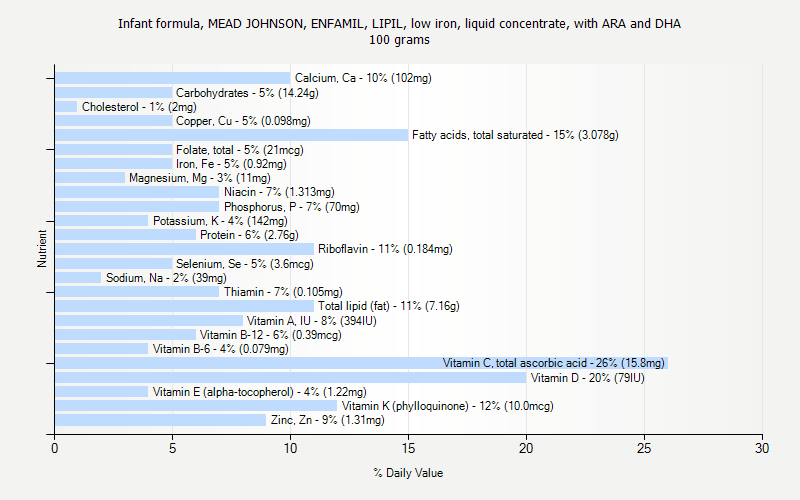This screenshot has height=500, width=800.
Task: Click the Thiamin - 7% (0.105mg) label
Action: (283, 292)
